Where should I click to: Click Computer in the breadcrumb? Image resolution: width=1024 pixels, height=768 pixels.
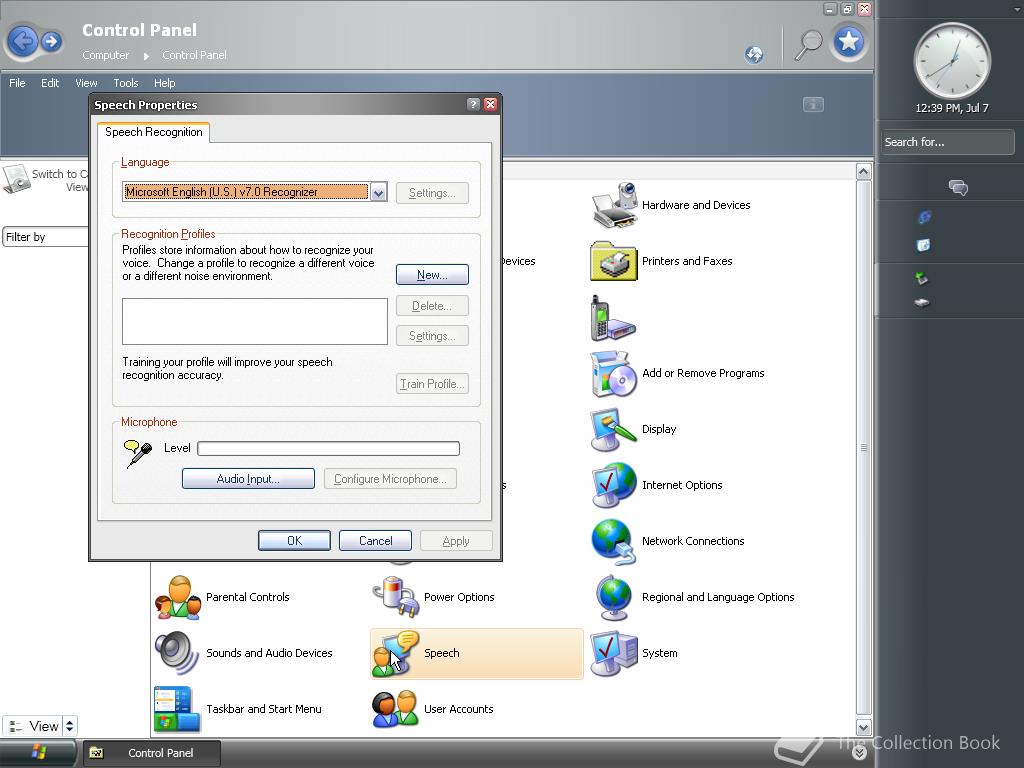[x=106, y=56]
